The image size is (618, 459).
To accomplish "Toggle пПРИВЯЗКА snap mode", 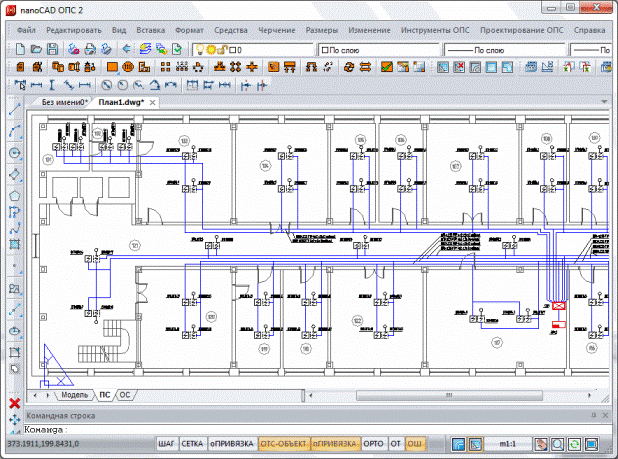I will coord(335,444).
